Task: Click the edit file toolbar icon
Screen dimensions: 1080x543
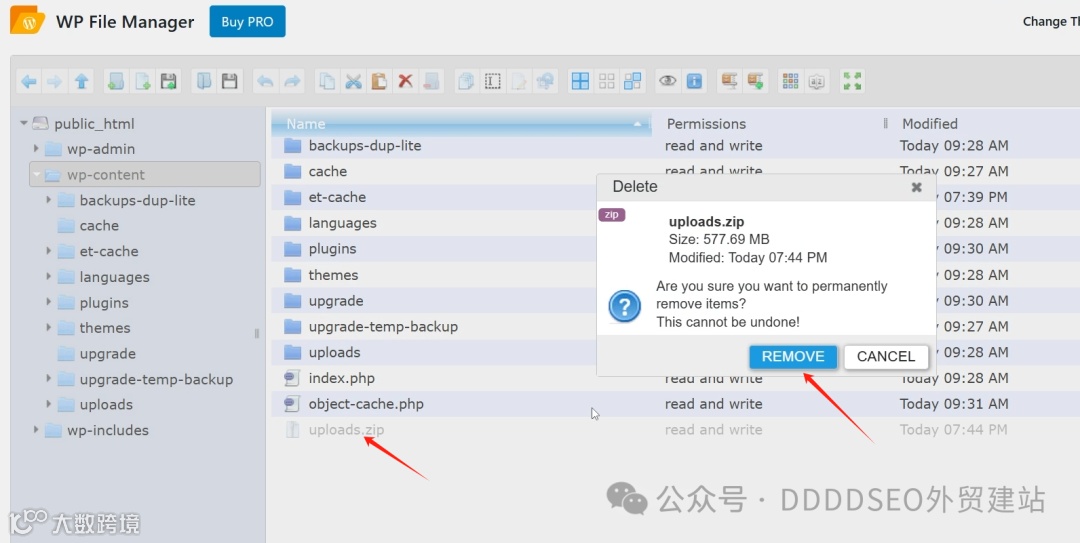Action: (519, 81)
